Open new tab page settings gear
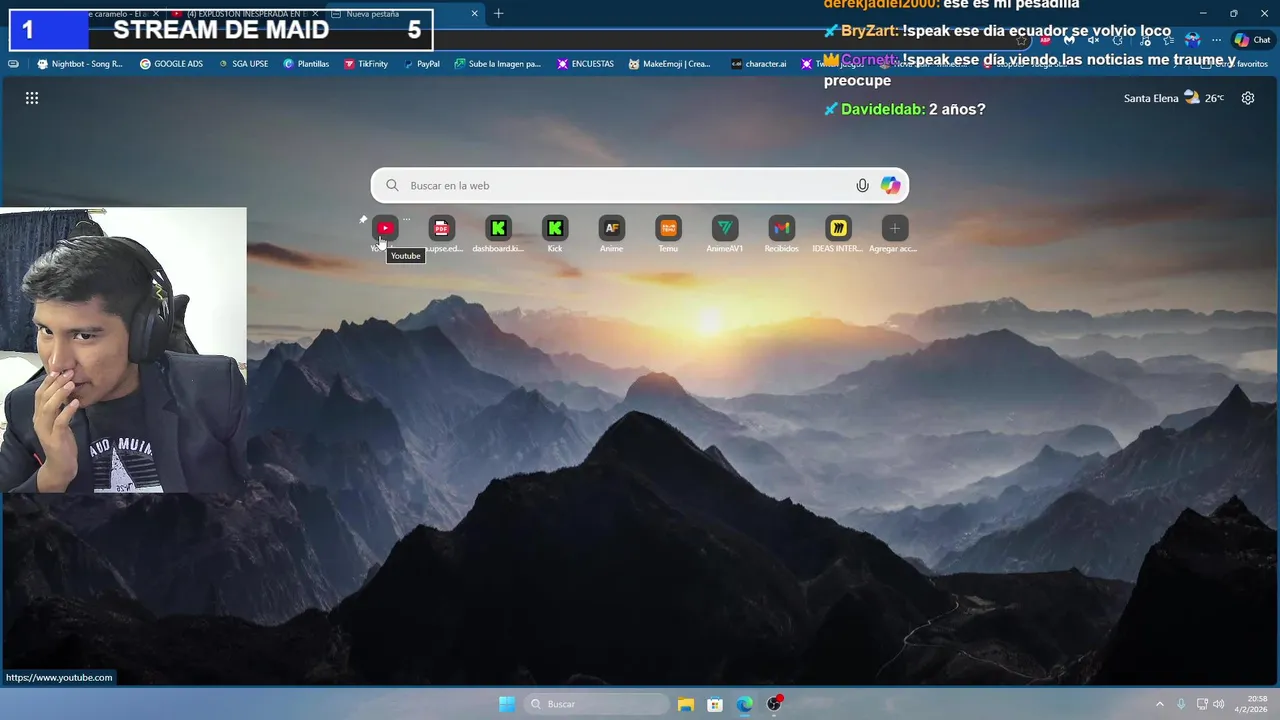Screen dimensions: 1280x720 (x=1248, y=98)
